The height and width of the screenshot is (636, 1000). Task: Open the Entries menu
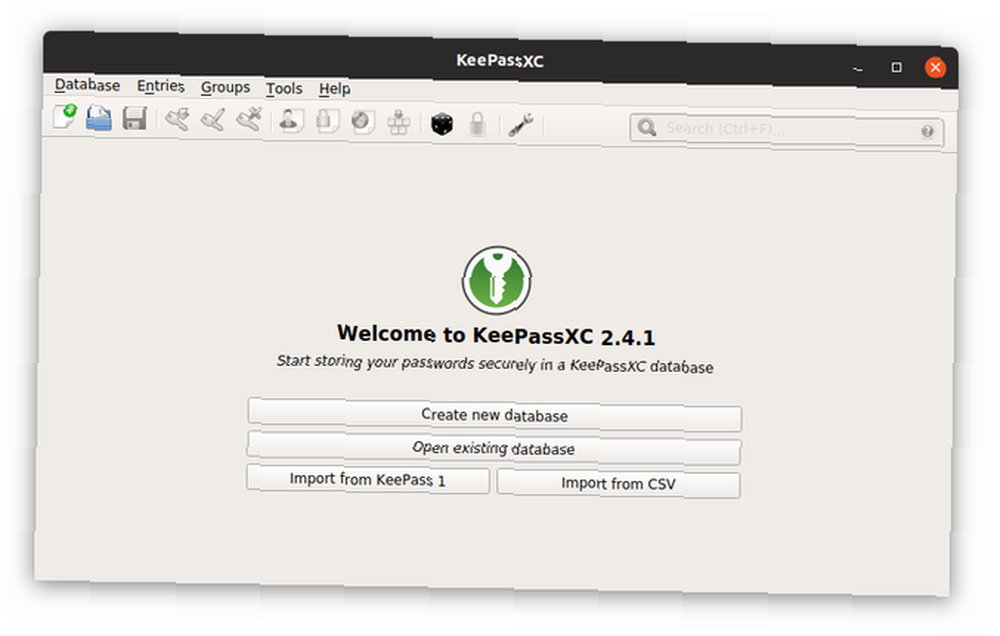point(161,86)
